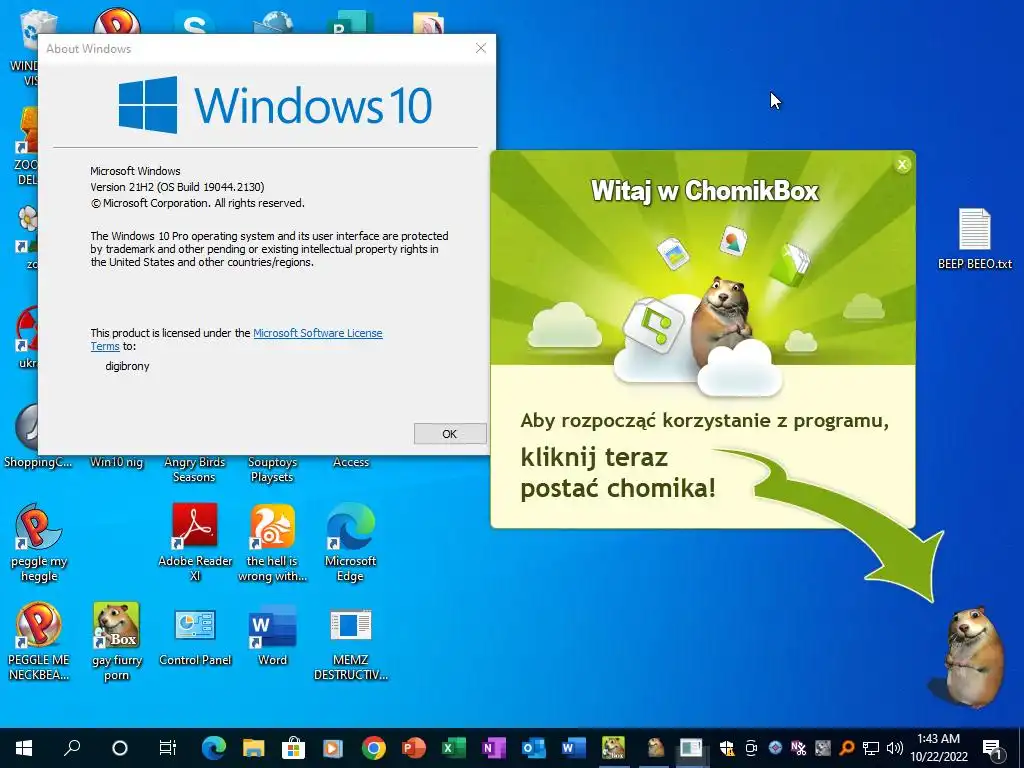Open taskbar Search magnifier
This screenshot has height=768, width=1024.
pos(72,748)
